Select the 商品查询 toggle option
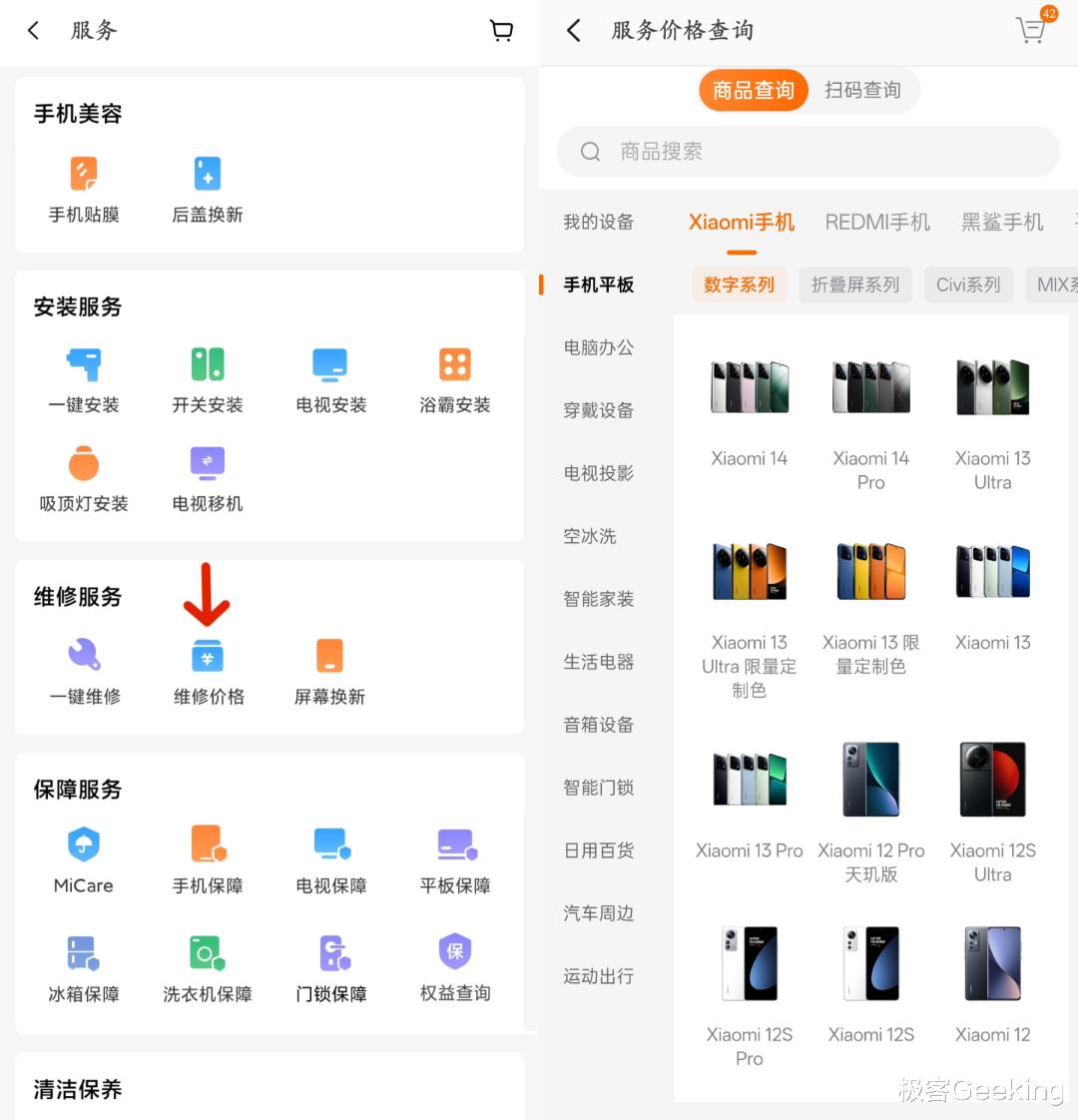 [x=753, y=90]
